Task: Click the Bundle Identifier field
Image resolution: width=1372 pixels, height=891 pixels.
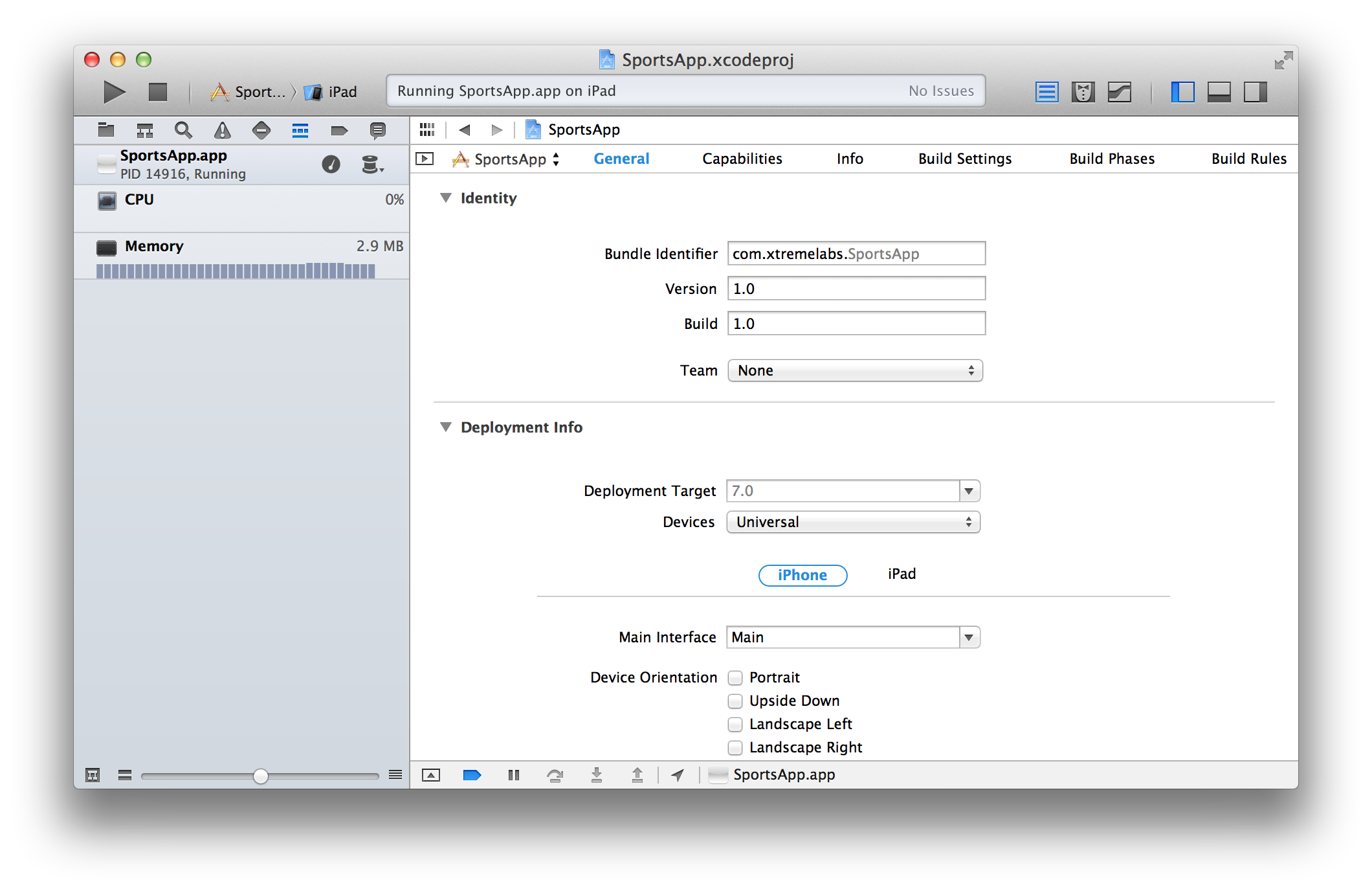Action: point(856,253)
